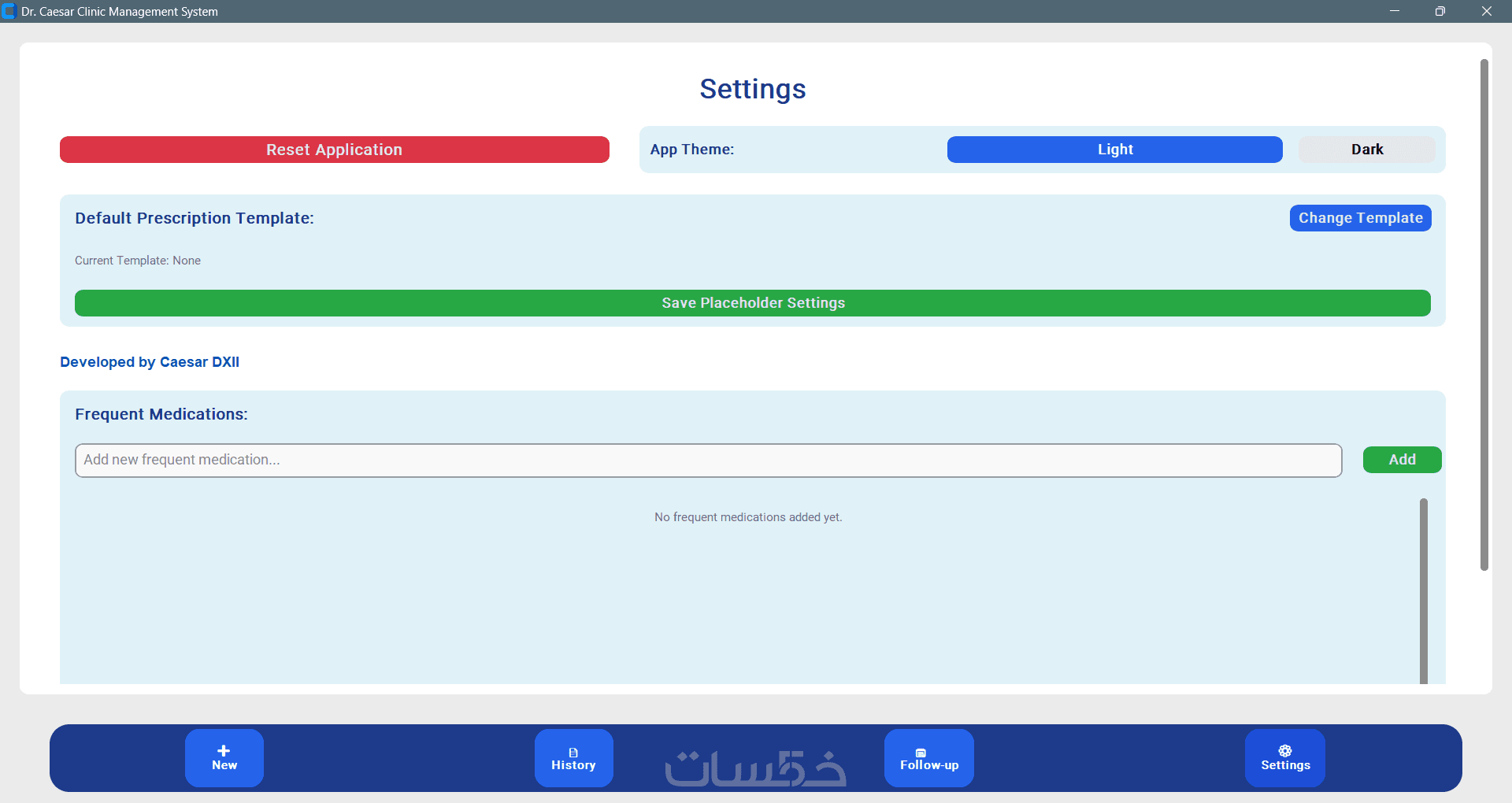Click the 'Settings' page title
This screenshot has height=803, width=1512.
[753, 89]
